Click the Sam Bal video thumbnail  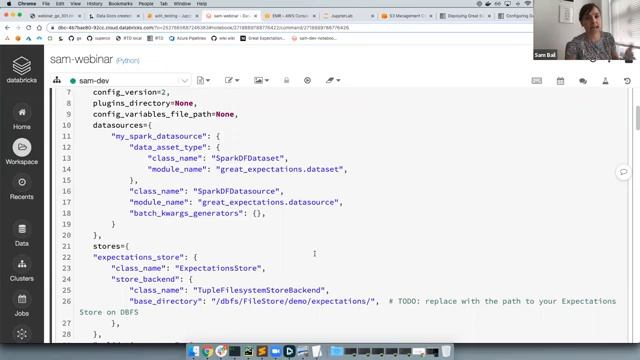tap(587, 30)
